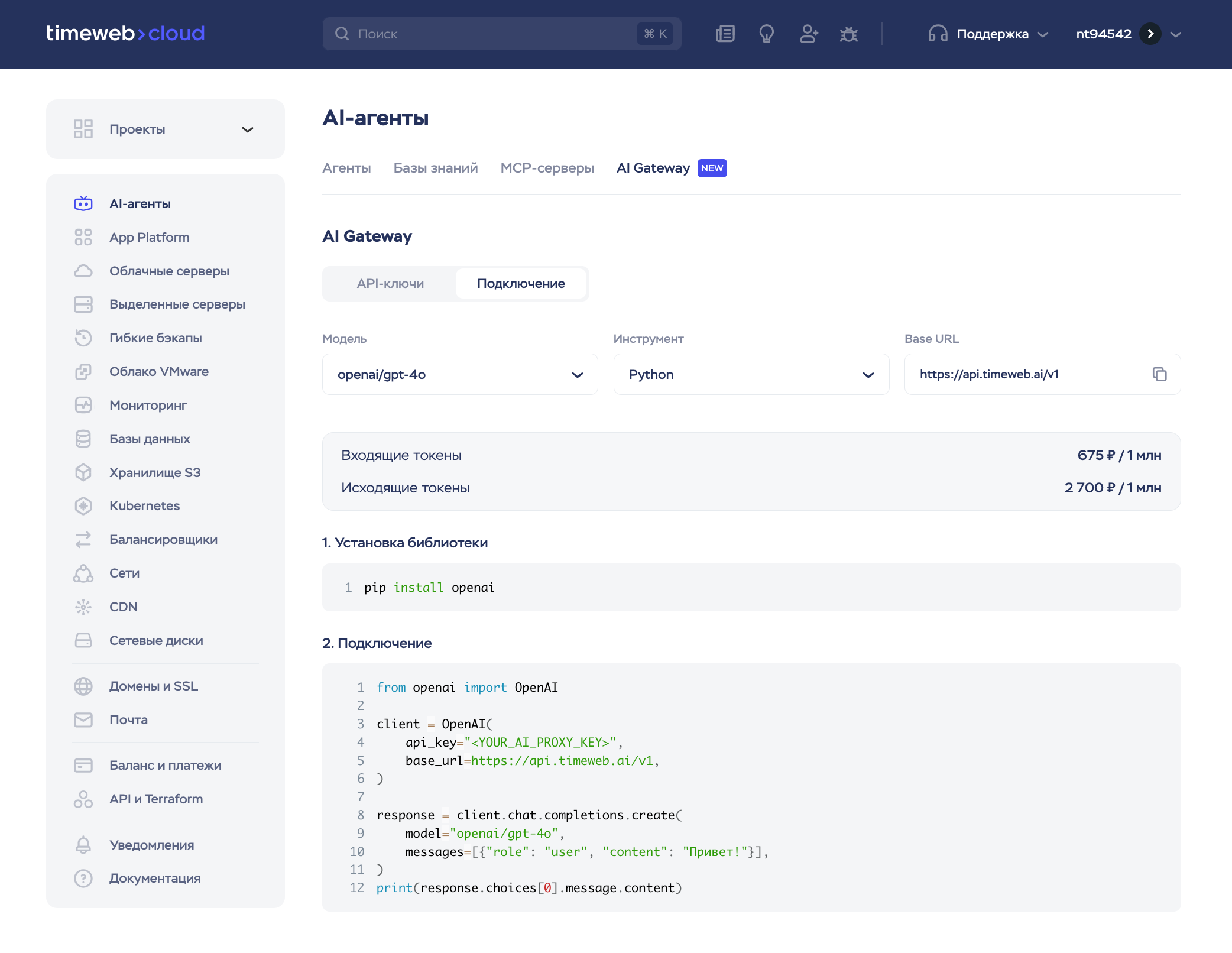Screen dimensions: 1232x953
Task: Click the Kubernetes sidebar icon
Action: coord(83,506)
